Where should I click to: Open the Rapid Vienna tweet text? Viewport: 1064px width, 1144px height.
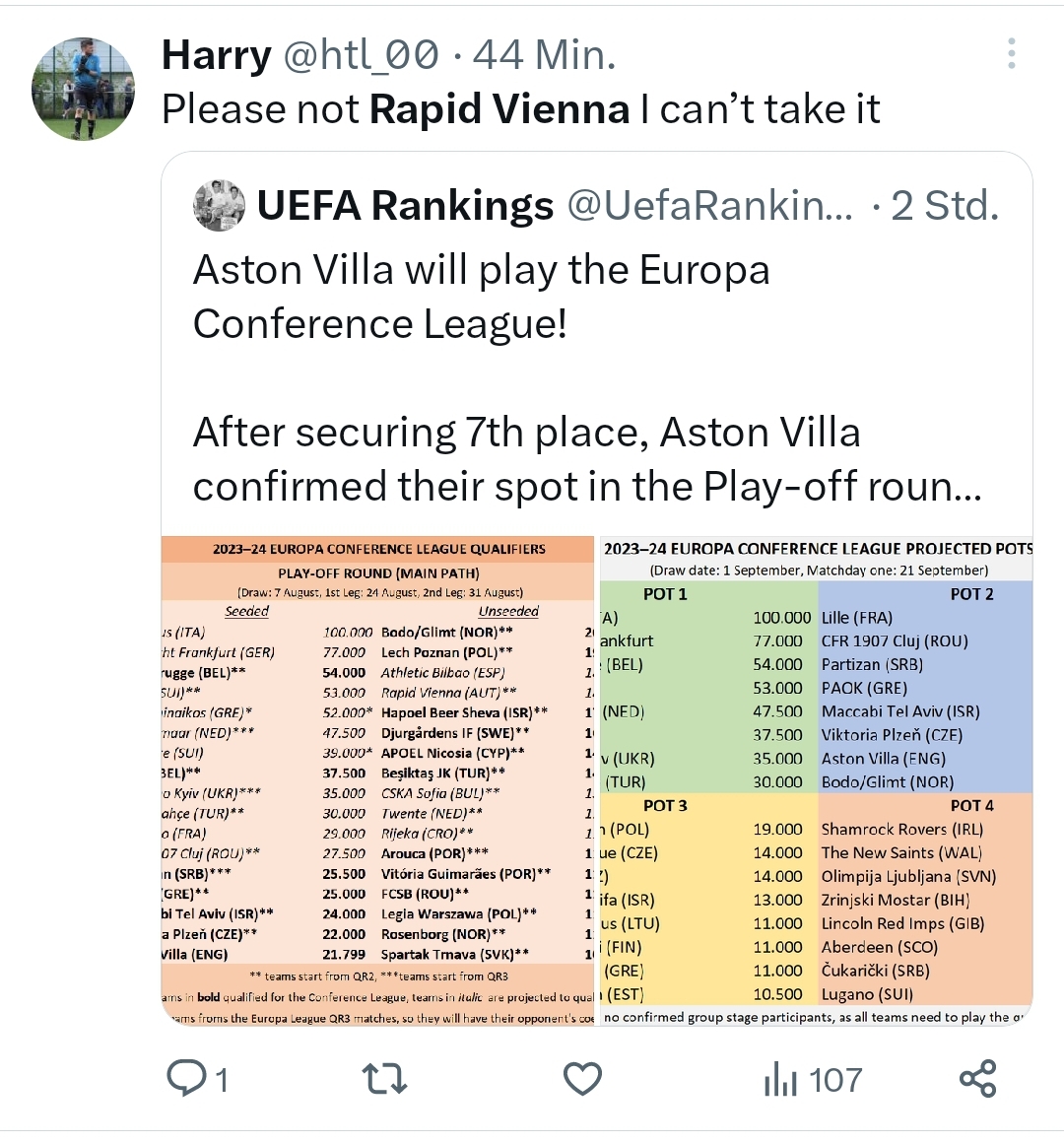(x=520, y=108)
